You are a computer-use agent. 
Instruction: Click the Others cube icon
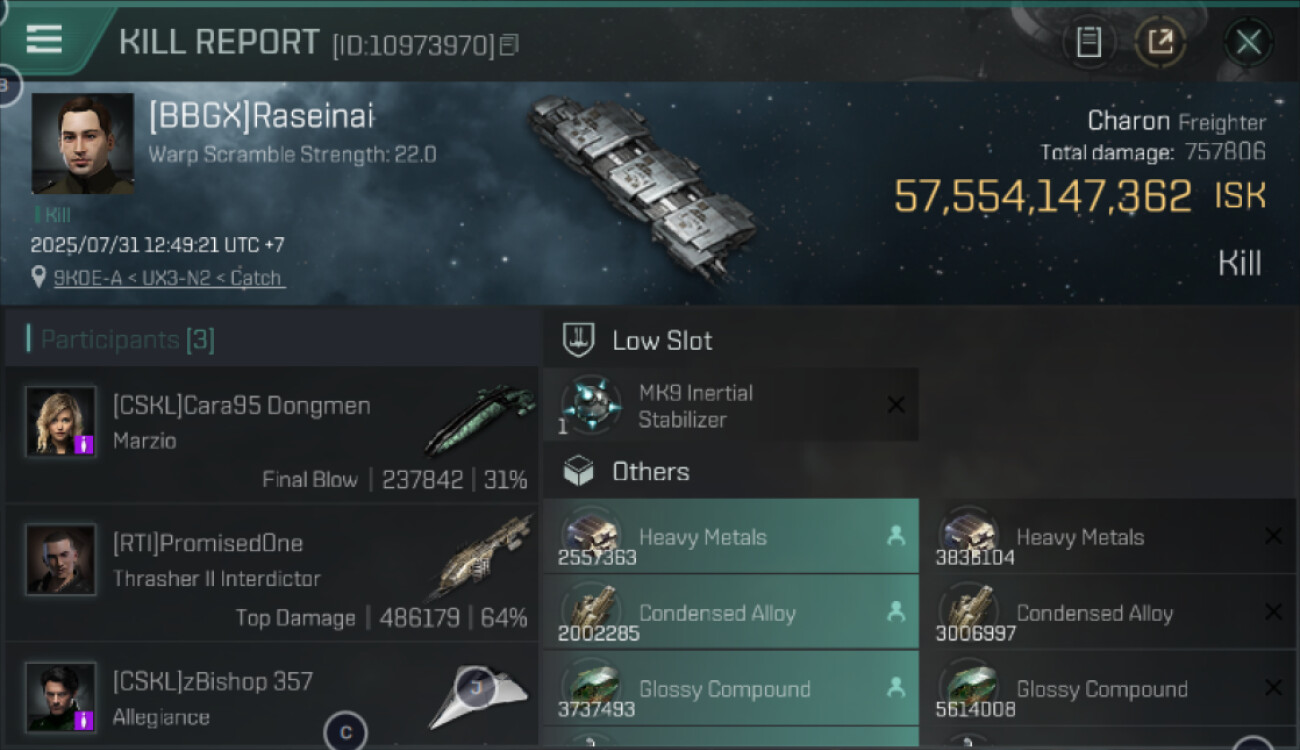578,471
